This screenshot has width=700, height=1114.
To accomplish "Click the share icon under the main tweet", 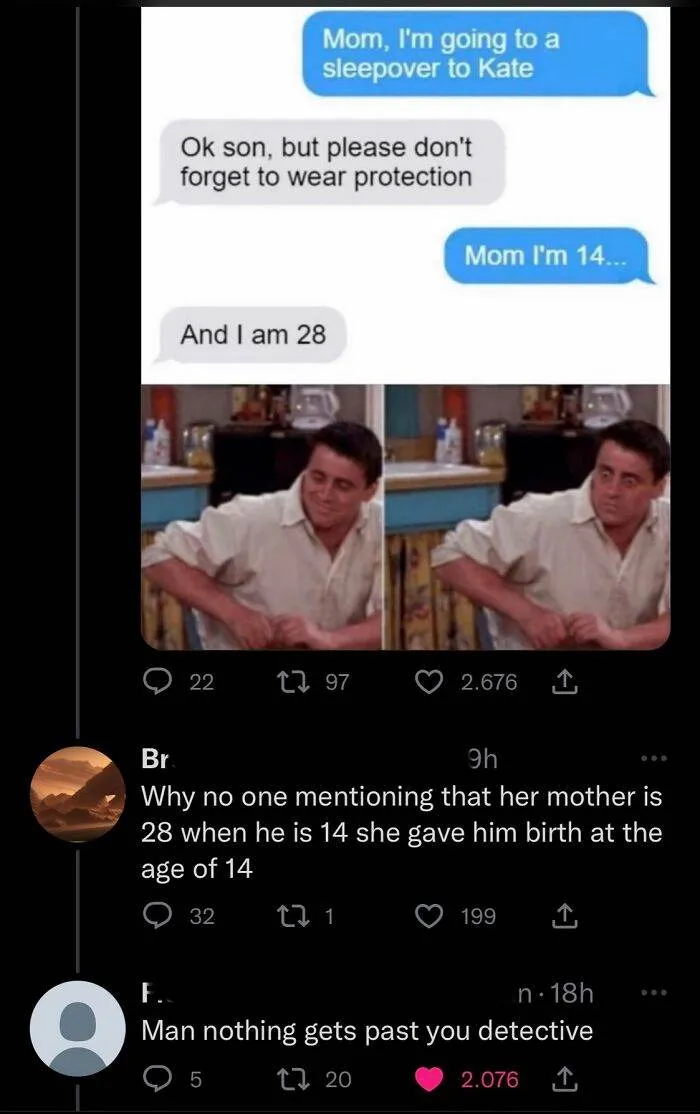I will (x=563, y=682).
